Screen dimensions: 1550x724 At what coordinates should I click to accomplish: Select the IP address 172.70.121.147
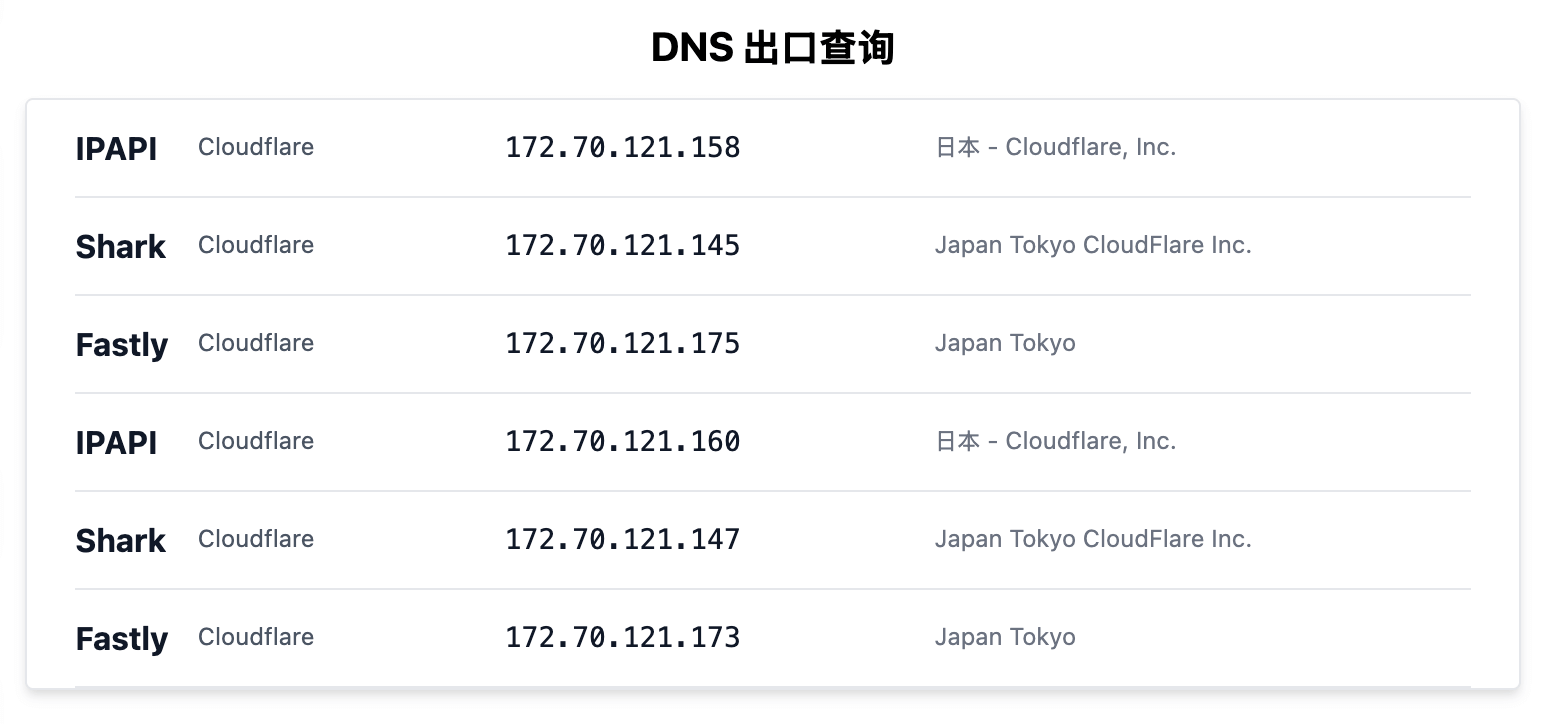622,540
